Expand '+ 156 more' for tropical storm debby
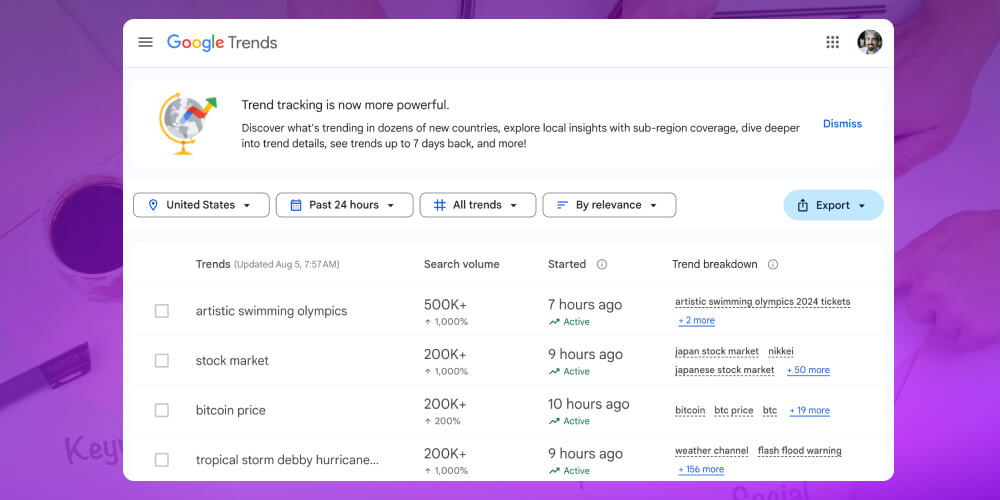1000x500 pixels. [701, 469]
